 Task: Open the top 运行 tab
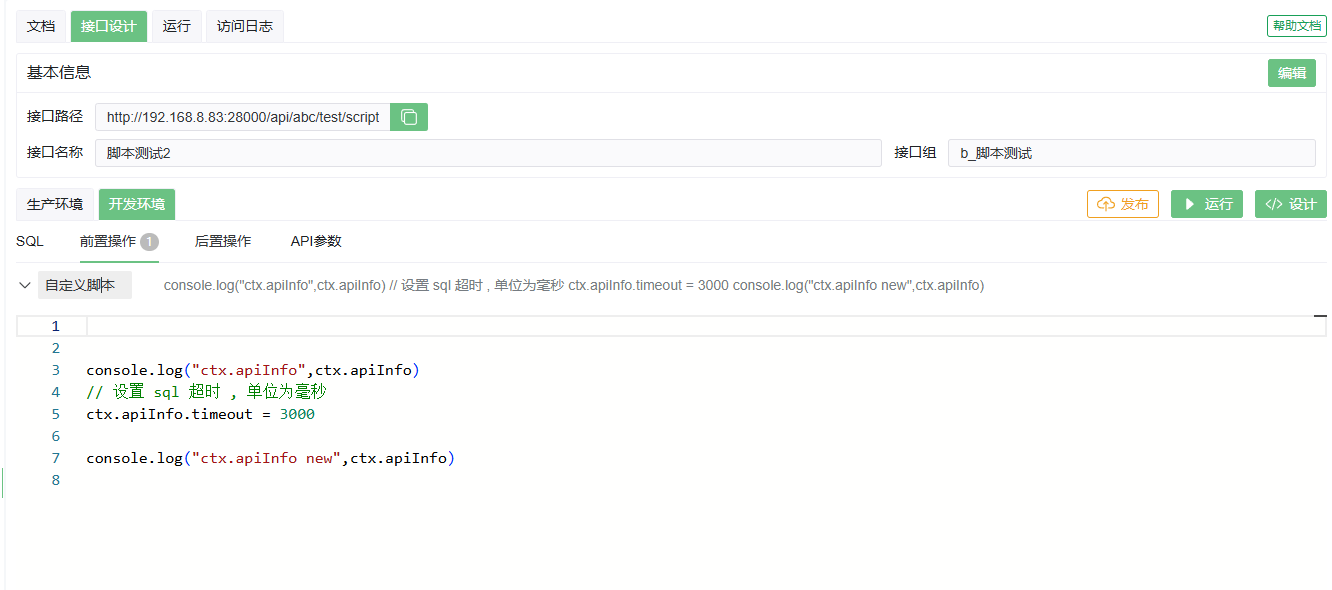tap(177, 26)
